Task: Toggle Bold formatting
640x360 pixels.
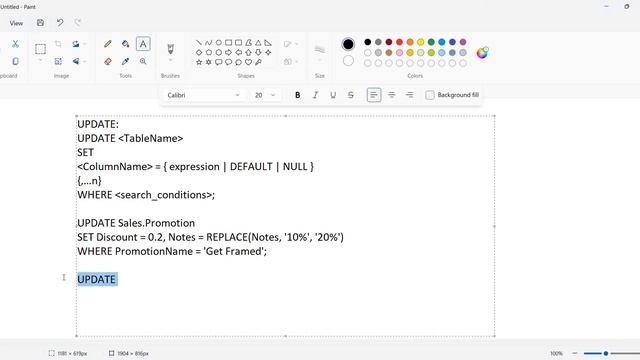Action: pos(298,95)
